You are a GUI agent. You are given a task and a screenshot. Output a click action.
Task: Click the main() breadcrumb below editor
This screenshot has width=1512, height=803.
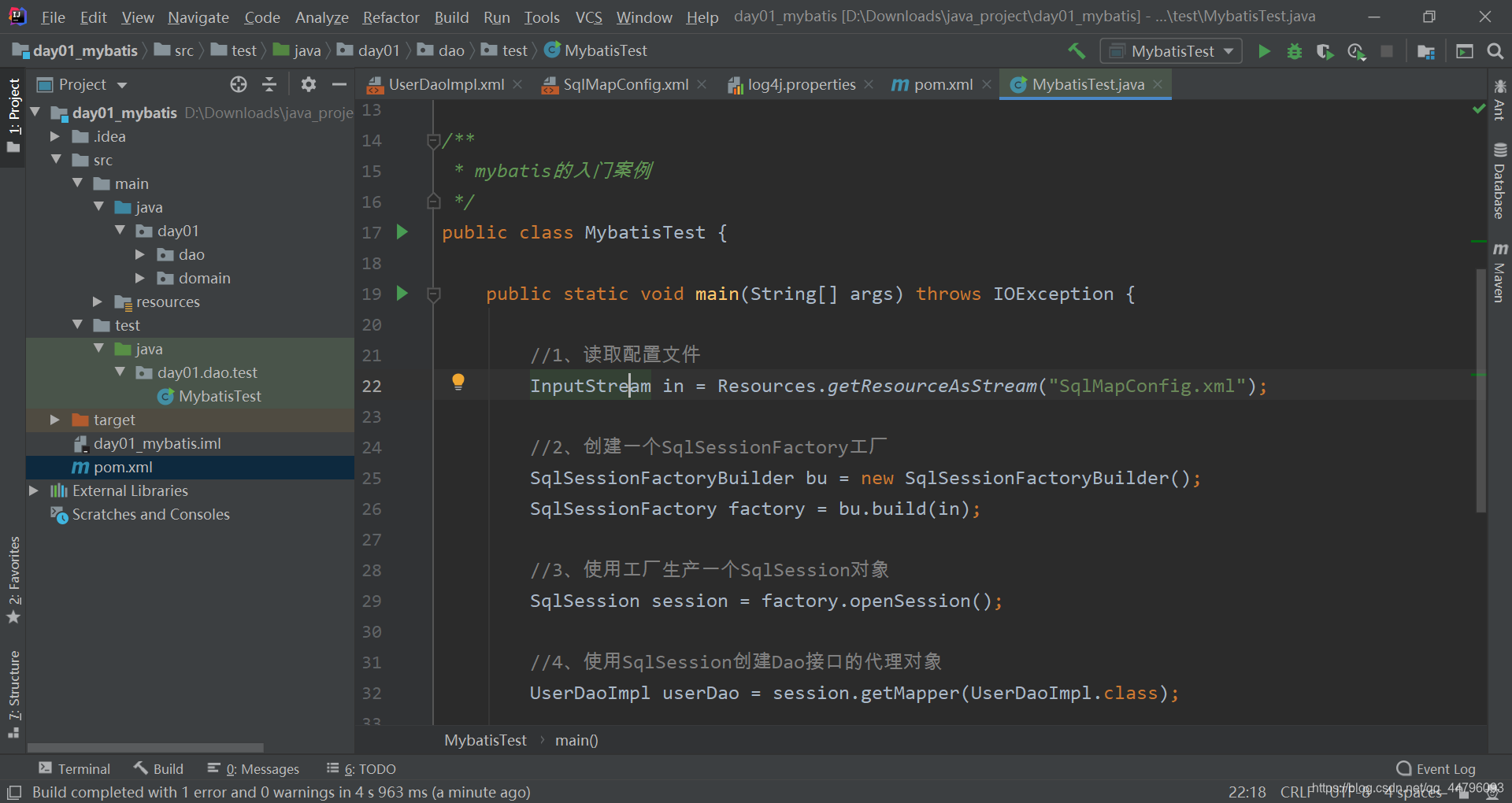pos(576,740)
